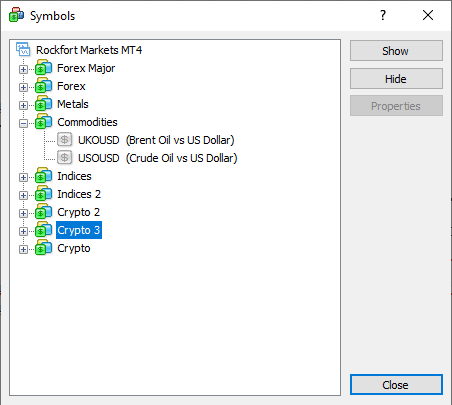
Task: Click the Forex Major folder icon
Action: 44,68
